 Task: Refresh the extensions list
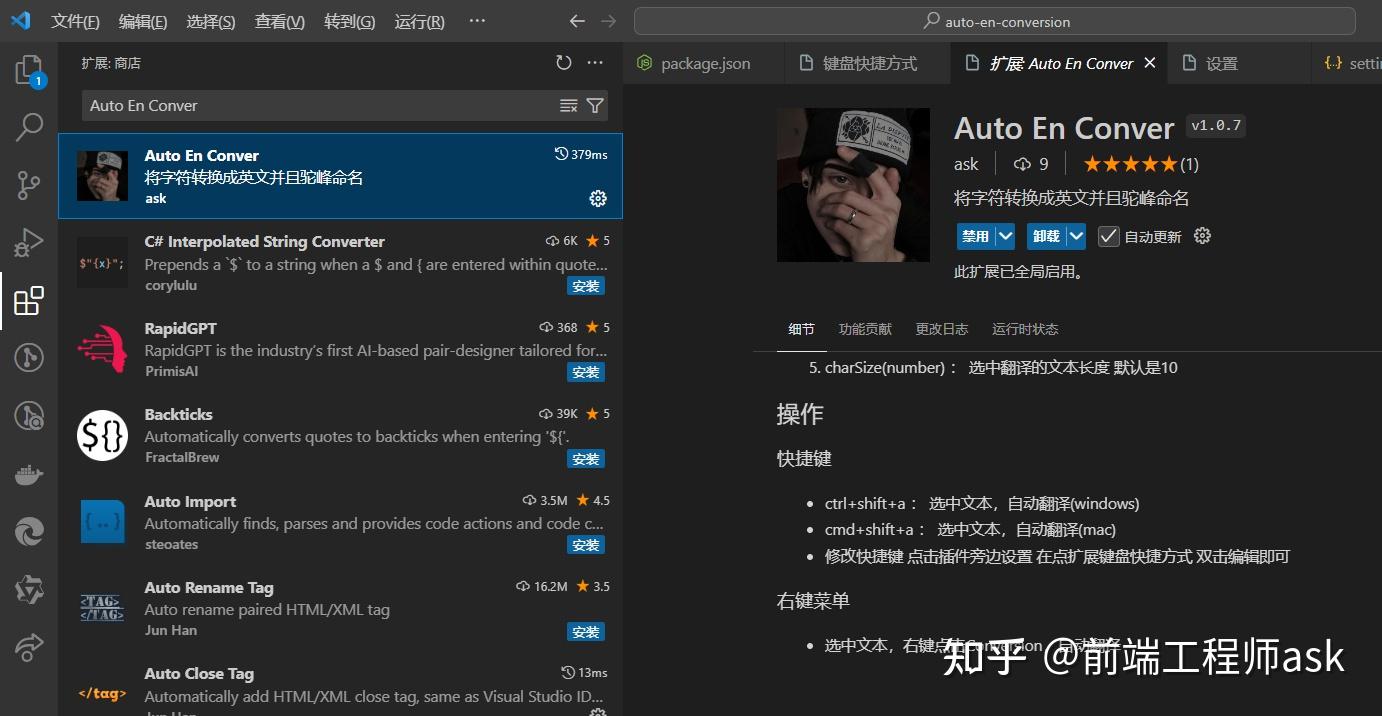coord(562,62)
